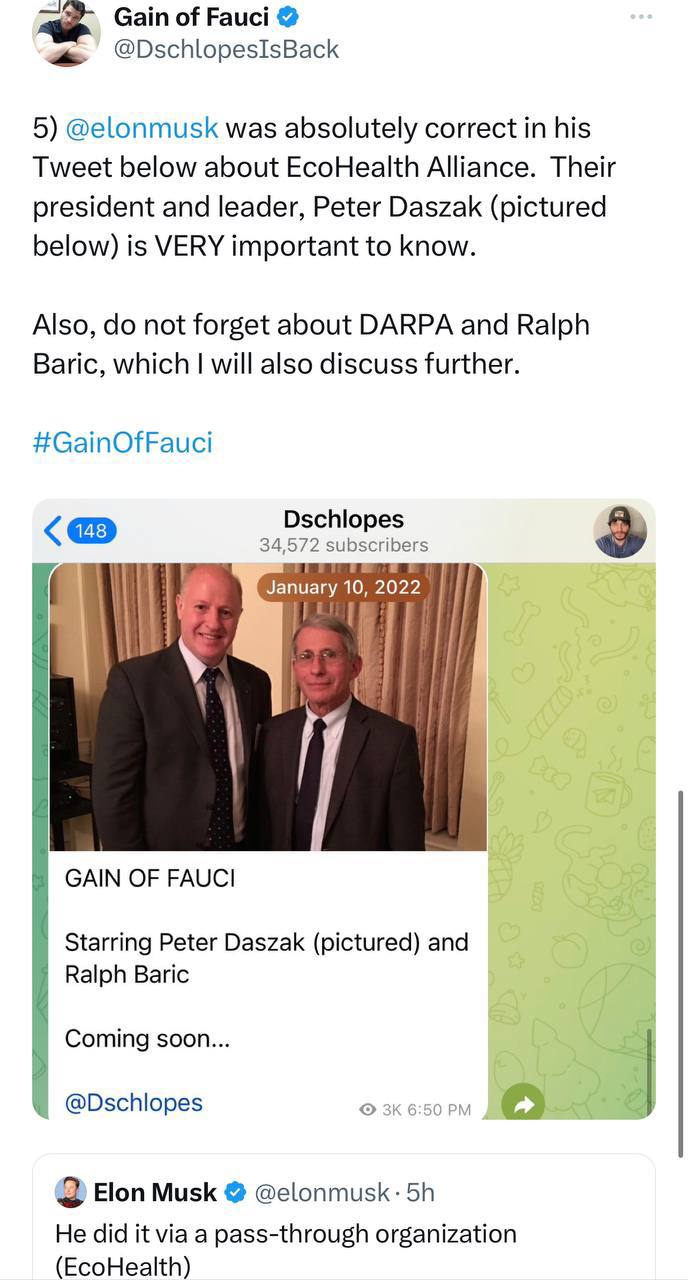Tap the eye views icon showing 3K

367,1109
